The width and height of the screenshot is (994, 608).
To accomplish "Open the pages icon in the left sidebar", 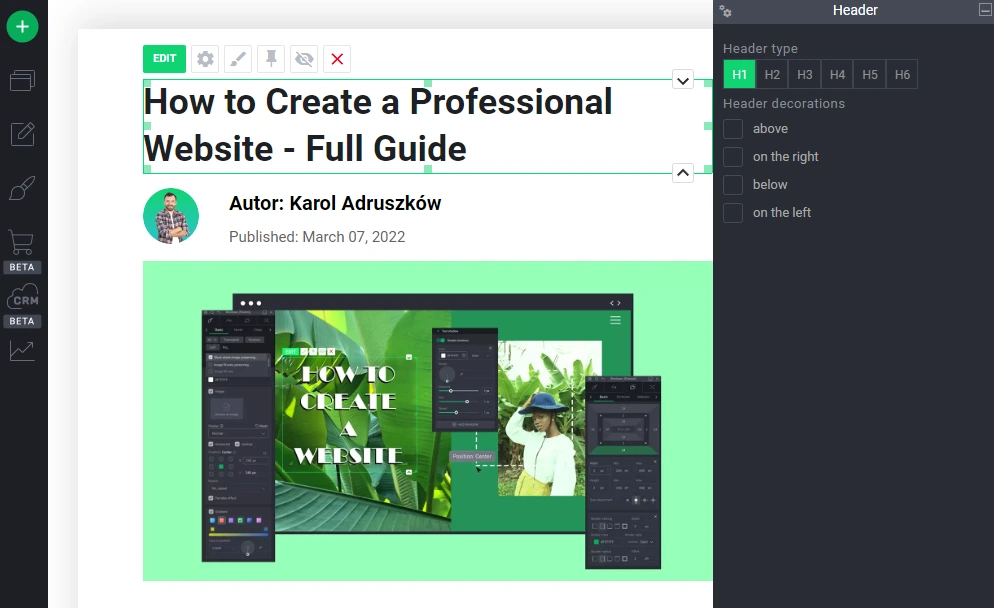I will click(x=22, y=80).
